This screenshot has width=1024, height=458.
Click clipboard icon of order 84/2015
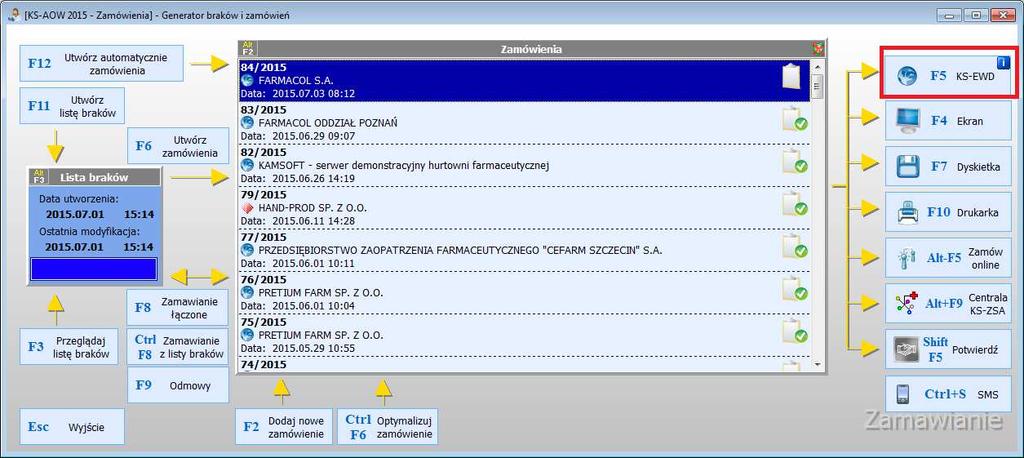pos(791,76)
